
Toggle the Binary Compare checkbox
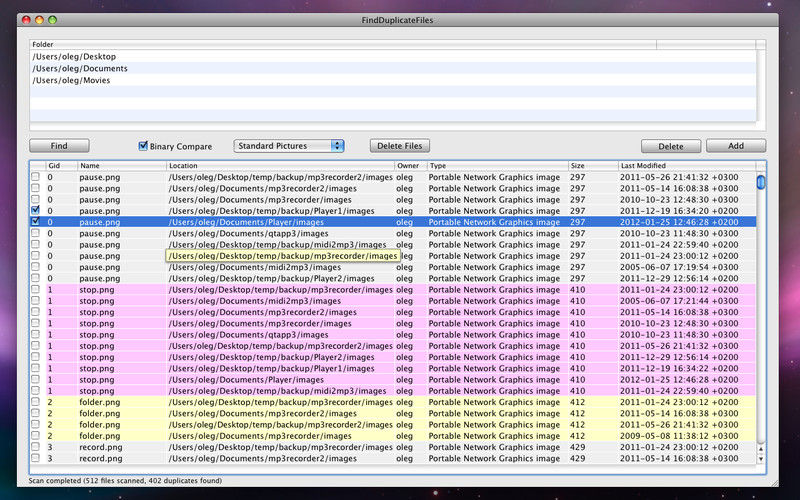click(143, 146)
